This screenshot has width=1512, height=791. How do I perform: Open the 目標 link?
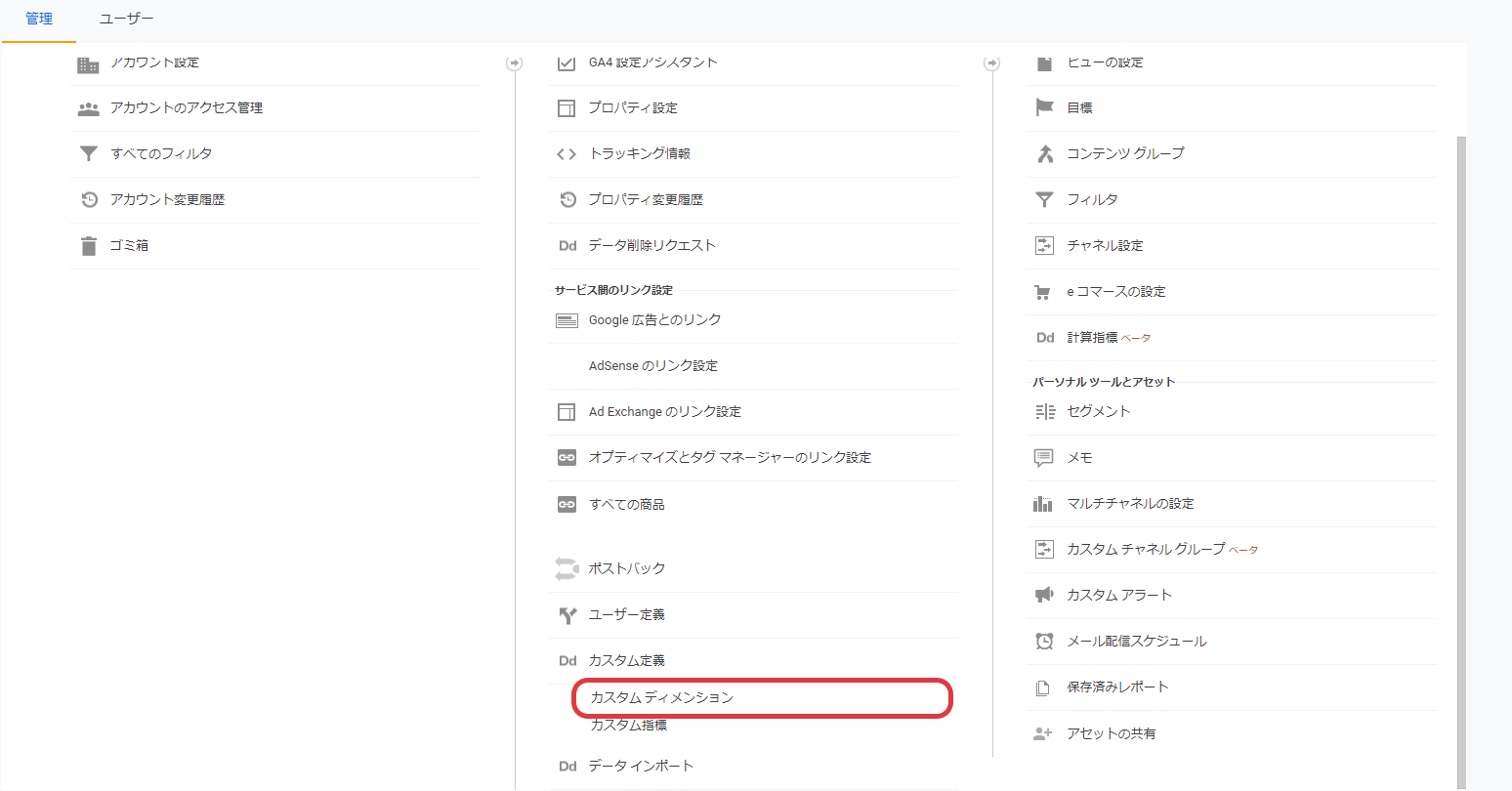(1079, 107)
